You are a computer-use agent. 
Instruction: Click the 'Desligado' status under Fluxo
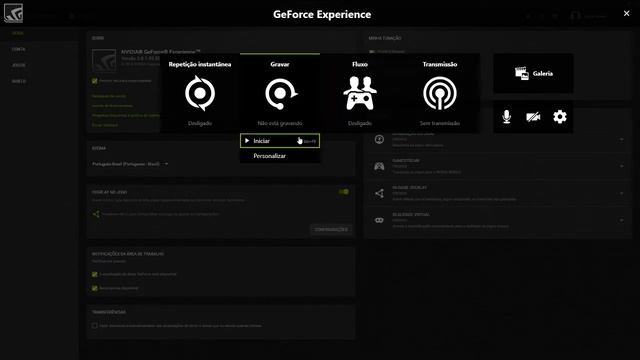(360, 123)
